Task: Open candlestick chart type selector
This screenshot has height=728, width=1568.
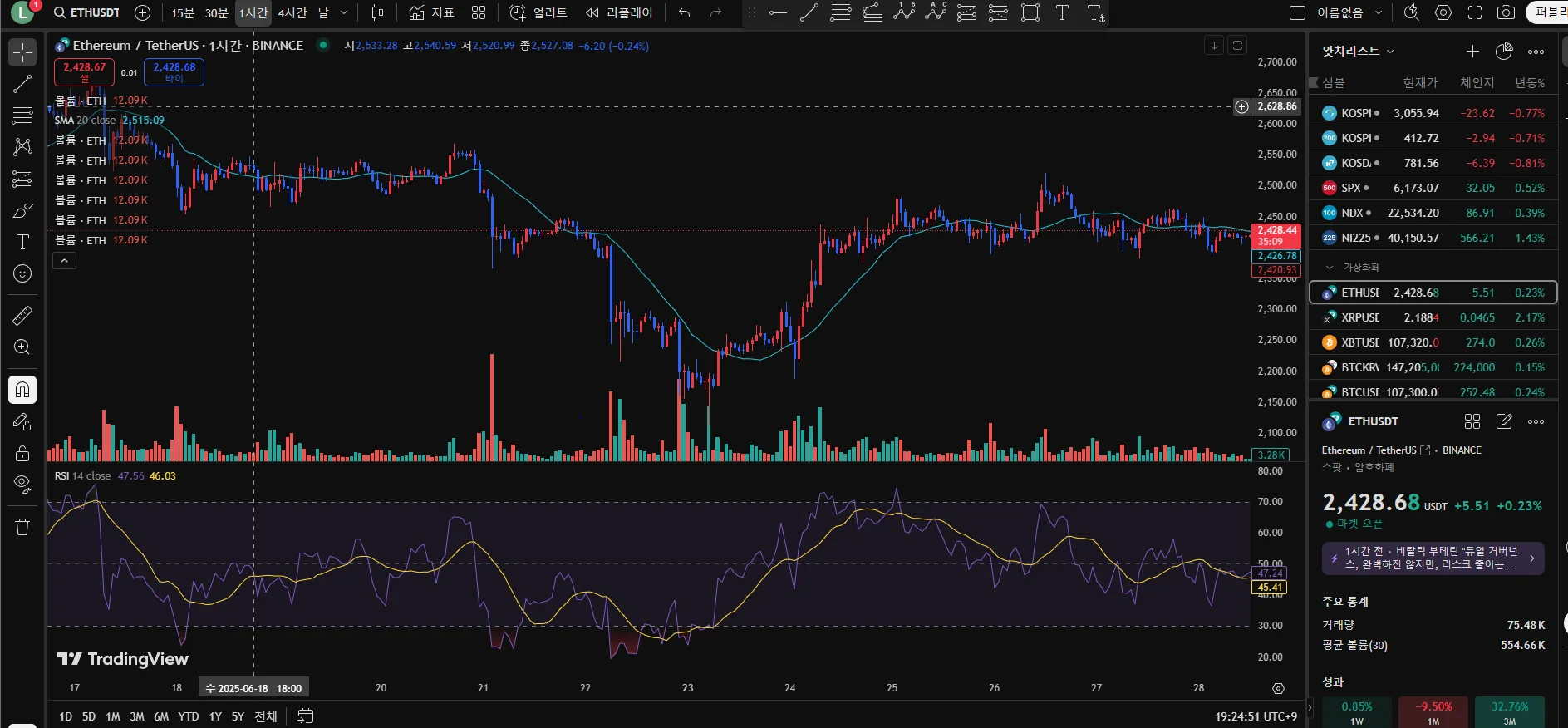Action: pyautogui.click(x=378, y=12)
